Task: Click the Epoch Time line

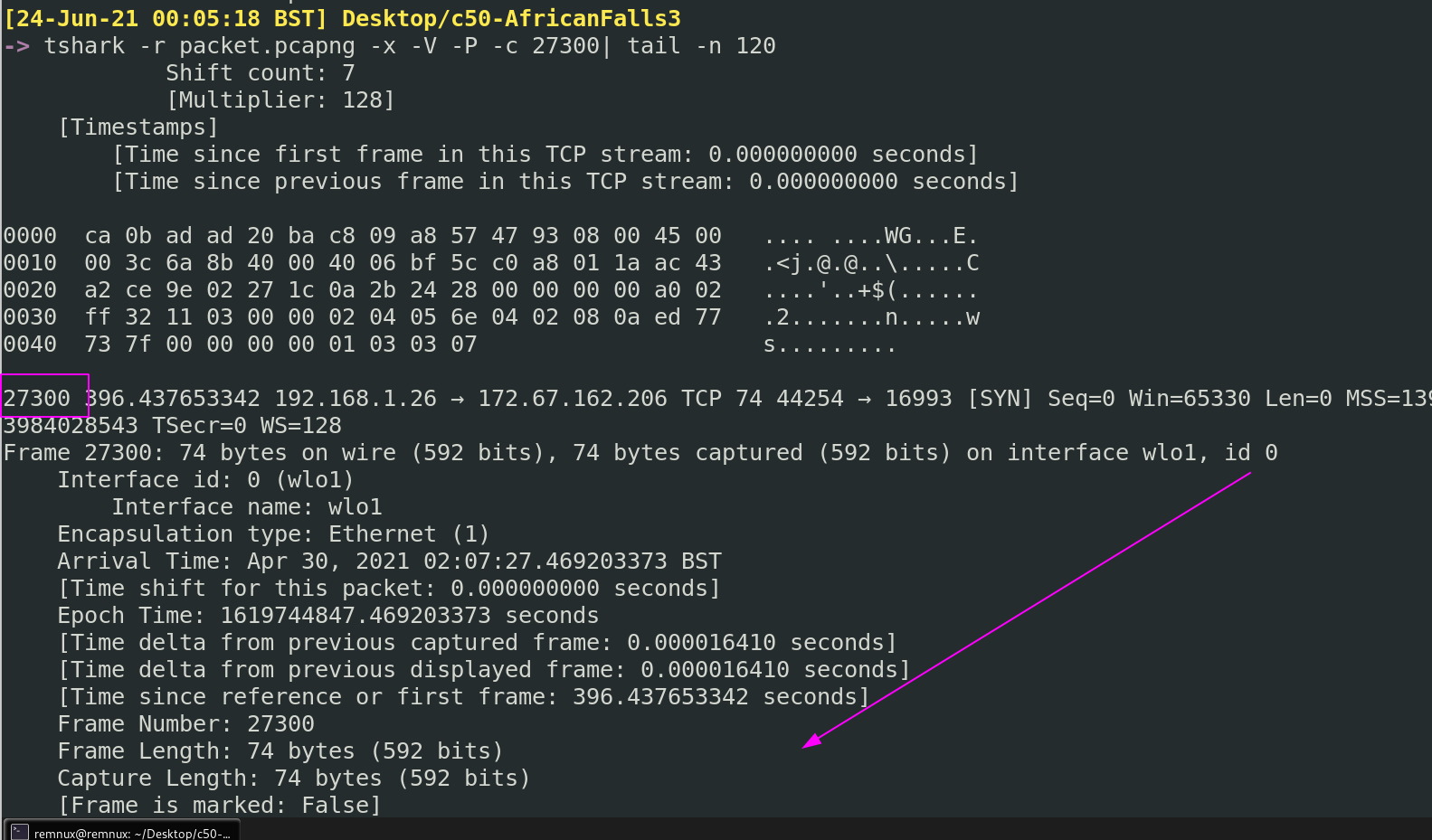Action: [327, 616]
